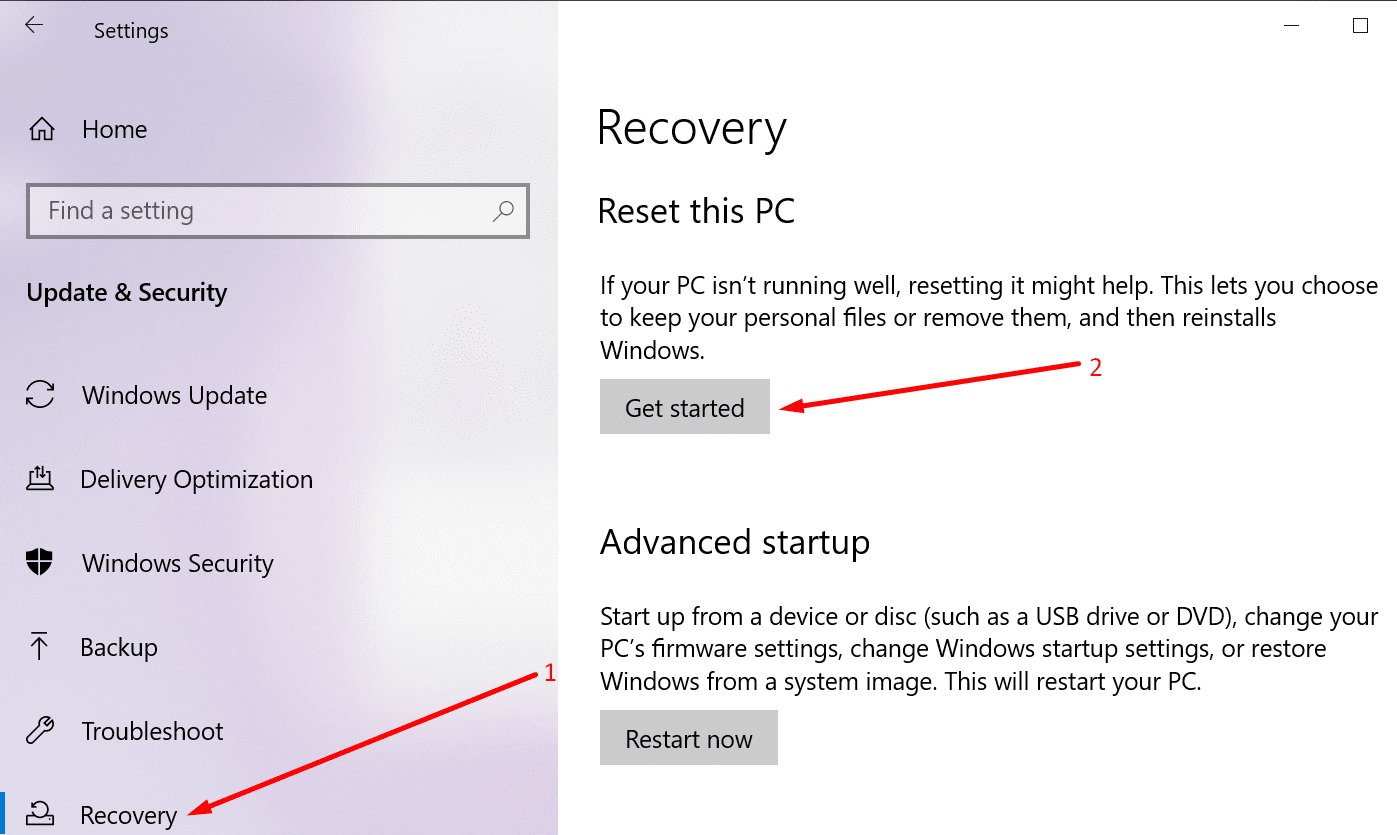This screenshot has width=1397, height=835.
Task: Open the Windows Security page
Action: point(176,563)
